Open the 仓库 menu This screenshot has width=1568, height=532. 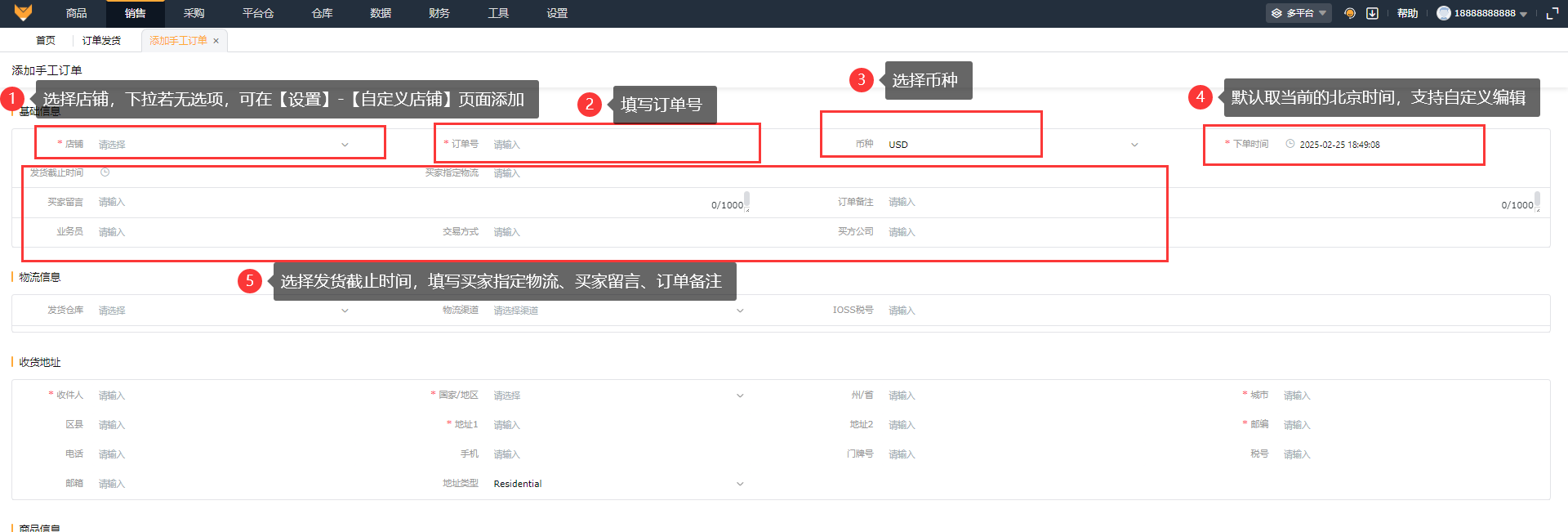tap(323, 13)
